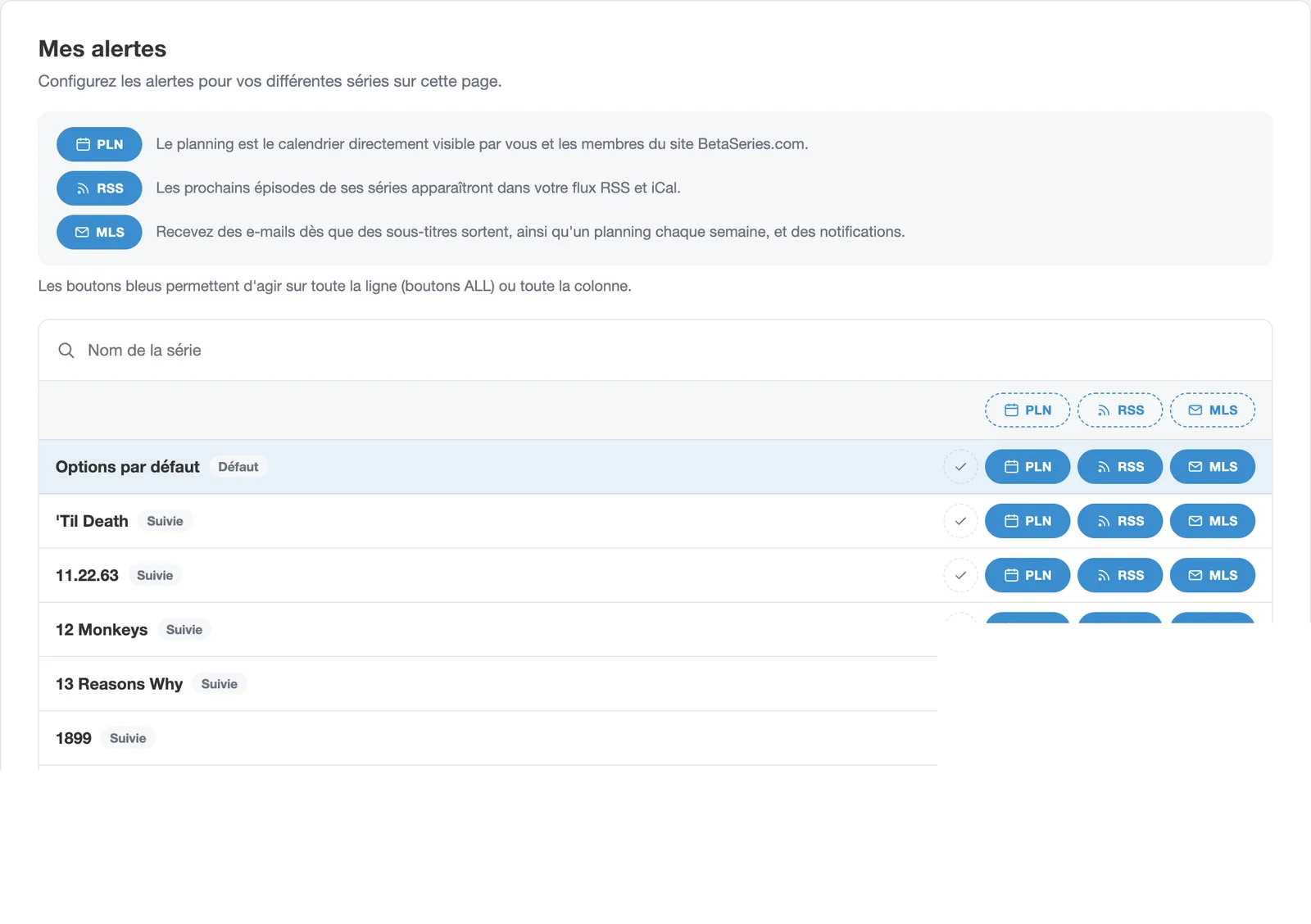1311x924 pixels.
Task: Toggle MLS alert for 11.22.63
Action: pos(1213,575)
